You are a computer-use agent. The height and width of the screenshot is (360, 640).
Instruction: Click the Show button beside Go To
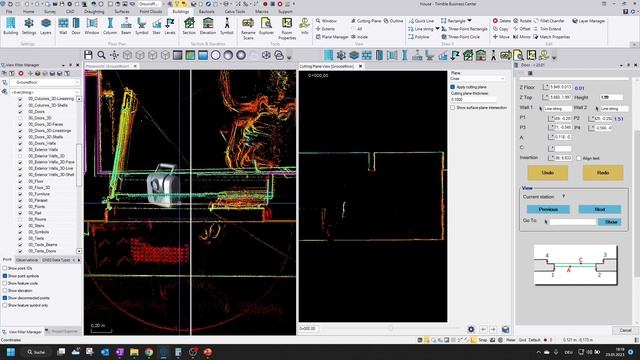click(611, 222)
